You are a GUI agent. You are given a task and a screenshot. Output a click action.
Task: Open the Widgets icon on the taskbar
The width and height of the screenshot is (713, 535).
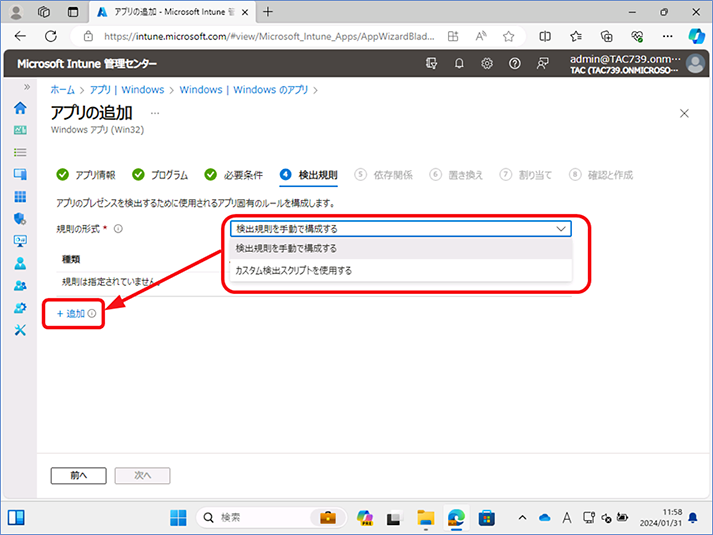[x=16, y=518]
